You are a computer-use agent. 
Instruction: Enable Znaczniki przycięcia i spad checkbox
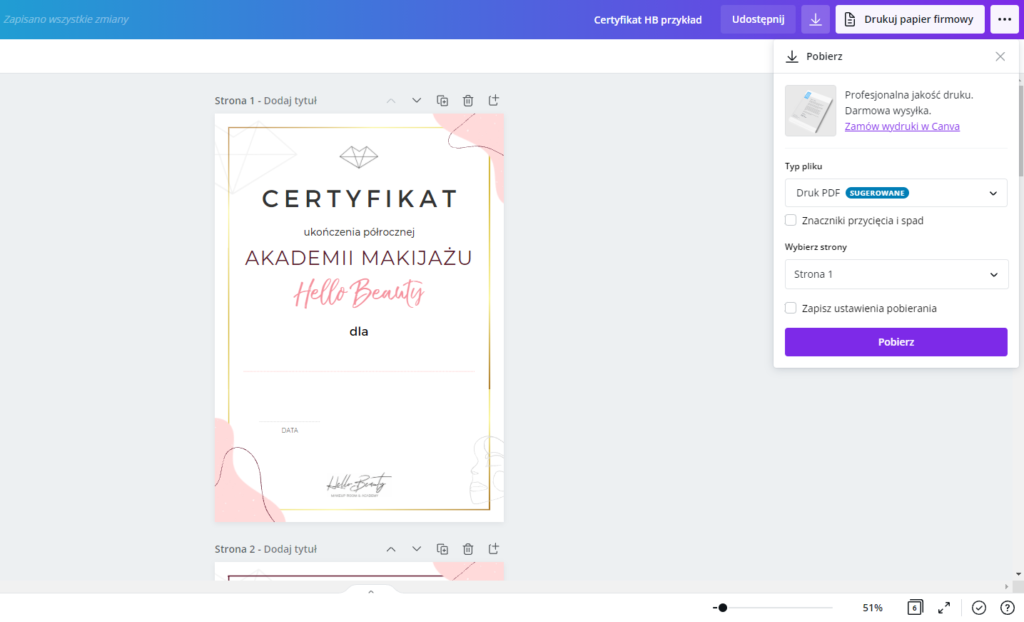[x=790, y=220]
